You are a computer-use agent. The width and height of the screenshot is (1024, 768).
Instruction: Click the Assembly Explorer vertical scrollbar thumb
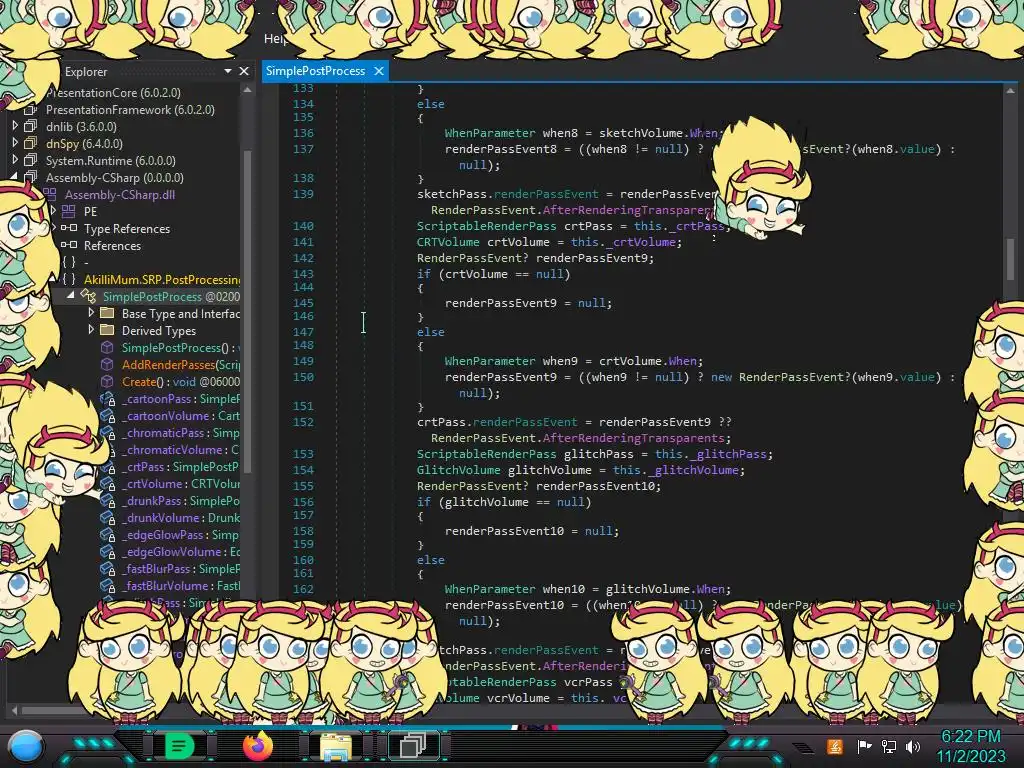(x=248, y=310)
